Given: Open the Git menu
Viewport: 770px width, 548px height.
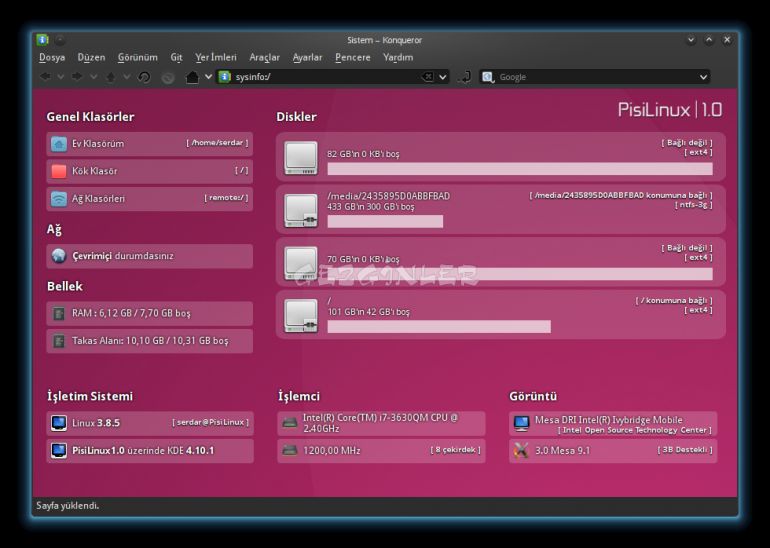Looking at the screenshot, I should tap(176, 57).
